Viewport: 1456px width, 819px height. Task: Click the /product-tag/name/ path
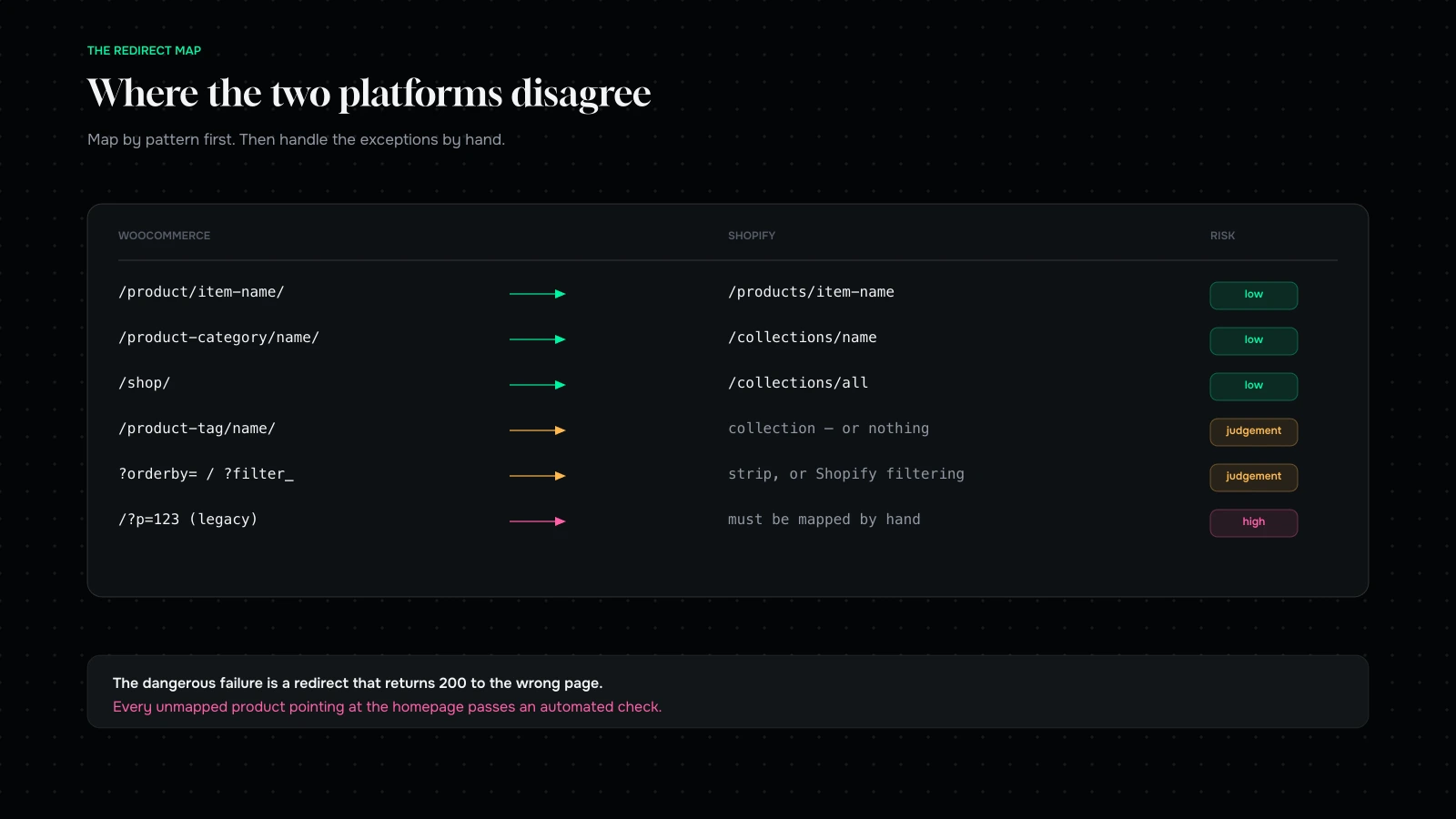pos(197,429)
